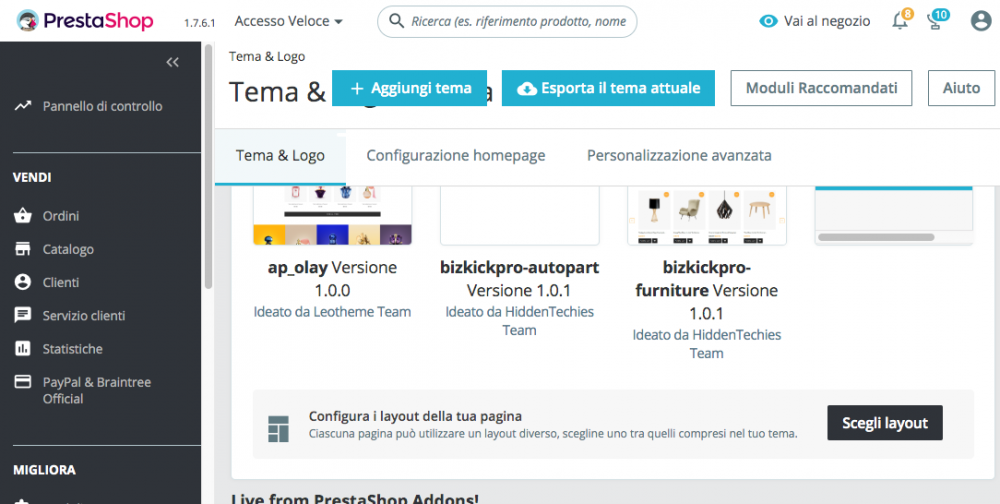The width and height of the screenshot is (1000, 504).
Task: Click the Aiuto button
Action: (x=962, y=88)
